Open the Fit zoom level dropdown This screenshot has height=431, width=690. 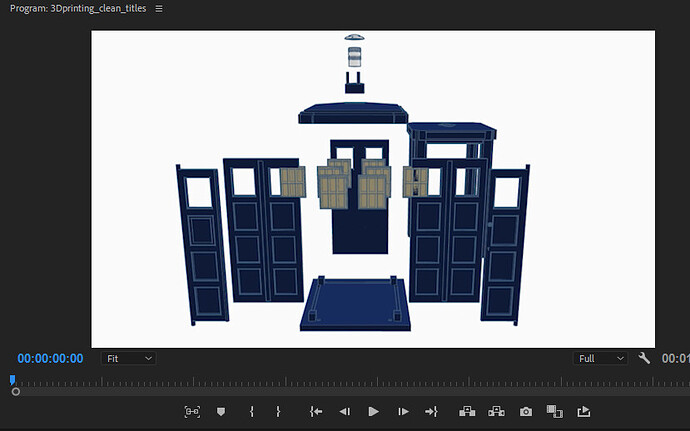(129, 358)
